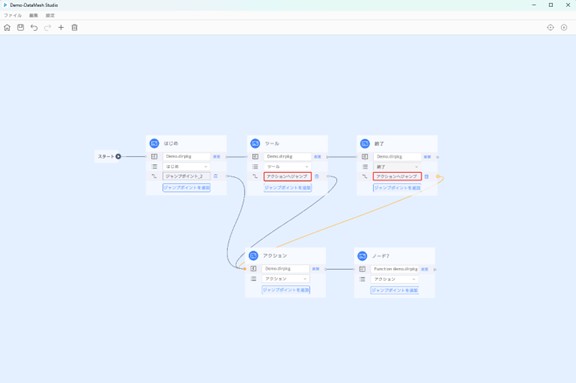
Task: Click the start circle next to スタート
Action: [x=118, y=156]
